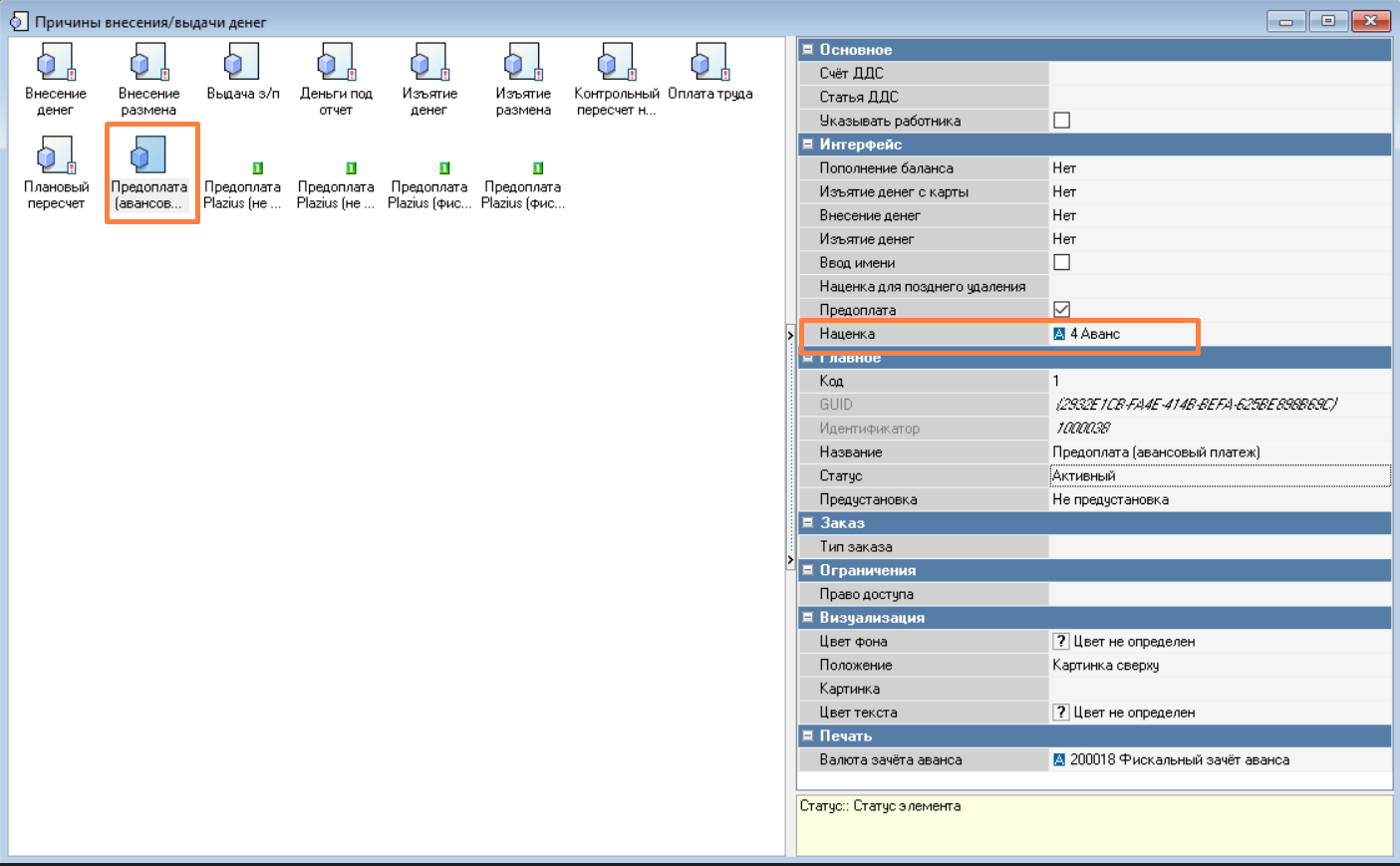Image resolution: width=1400 pixels, height=866 pixels.
Task: Toggle the Ввод имени checkbox
Action: click(x=1061, y=263)
